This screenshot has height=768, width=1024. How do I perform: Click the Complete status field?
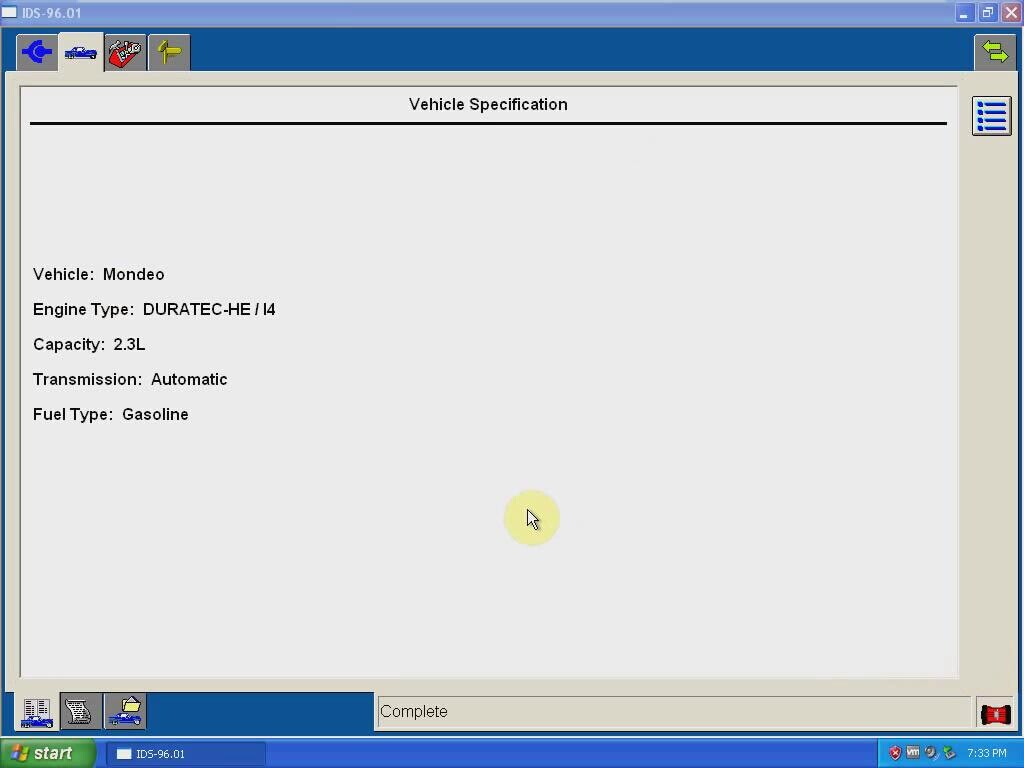click(x=673, y=712)
